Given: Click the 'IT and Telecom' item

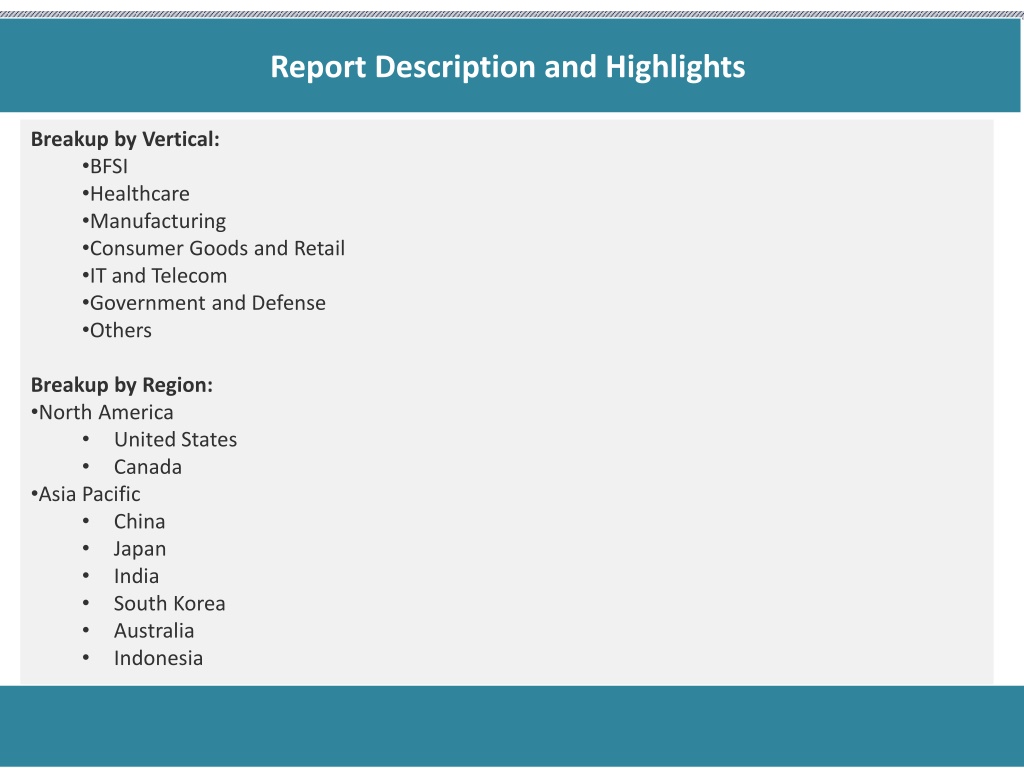Looking at the screenshot, I should click(158, 276).
